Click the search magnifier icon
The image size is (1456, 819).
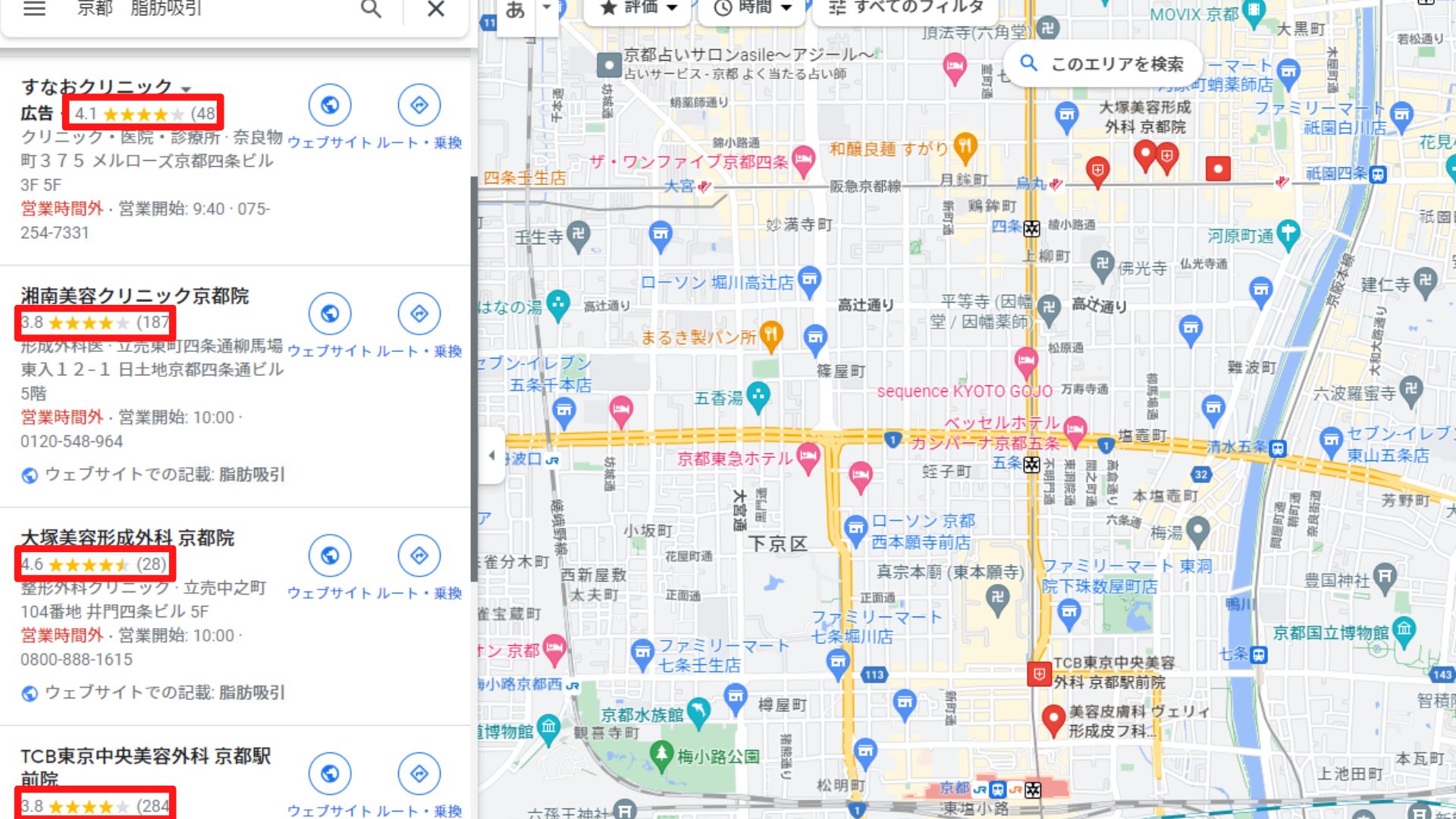coord(371,8)
